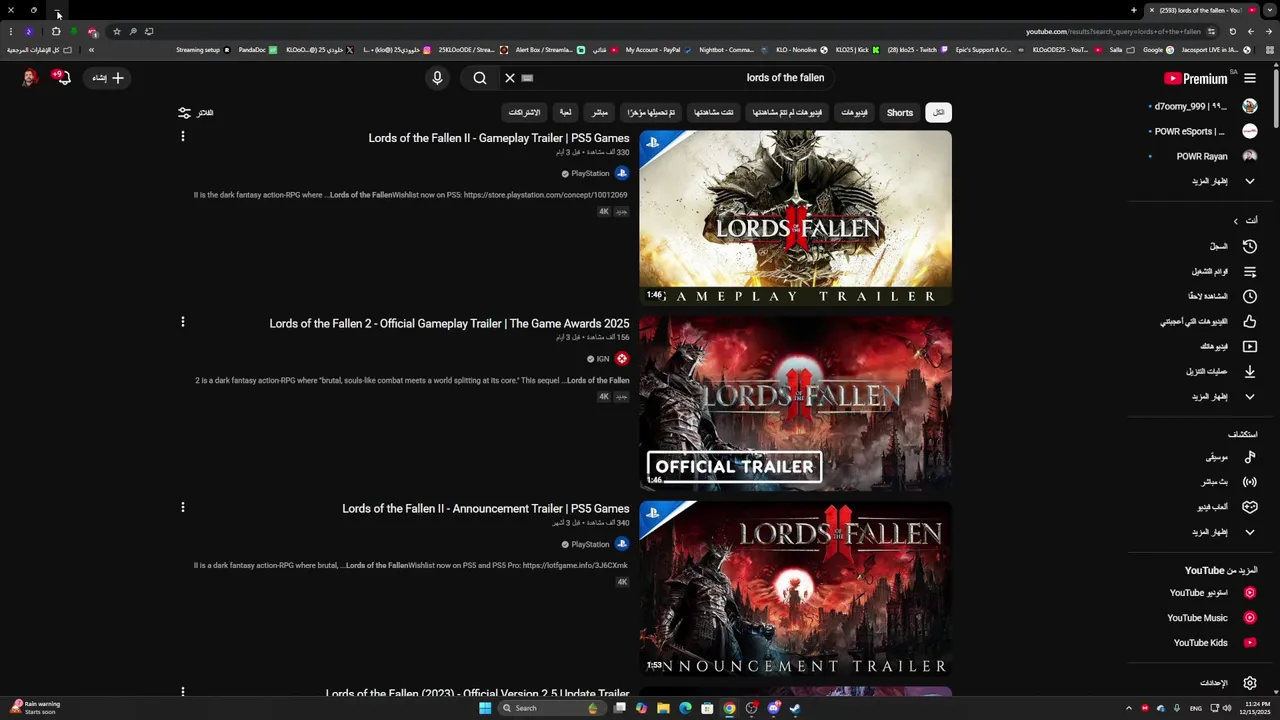Reload the page with browser refresh
The image size is (1280, 720).
pyautogui.click(x=1232, y=31)
